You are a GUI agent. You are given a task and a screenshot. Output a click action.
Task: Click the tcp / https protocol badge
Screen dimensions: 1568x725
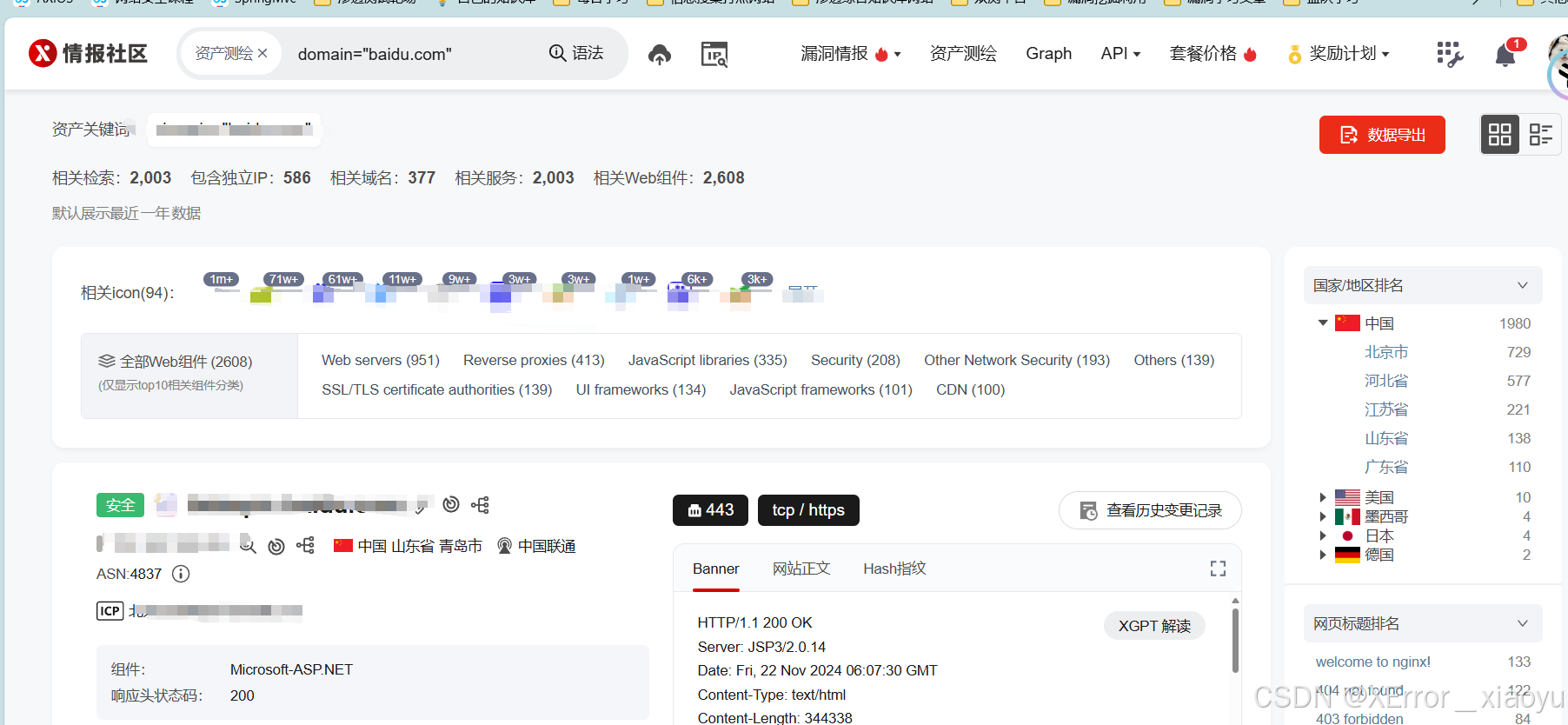tap(808, 510)
